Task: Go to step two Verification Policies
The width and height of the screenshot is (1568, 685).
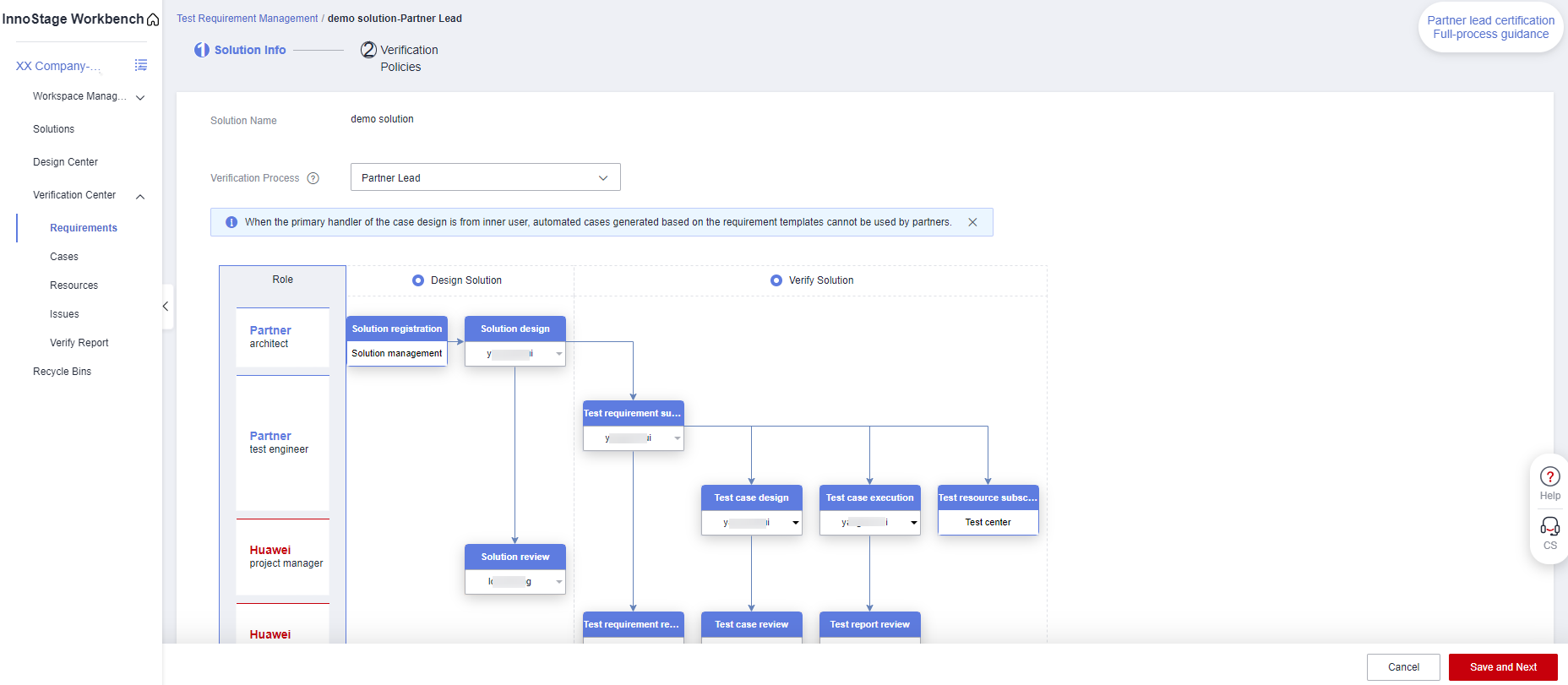Action: [400, 58]
